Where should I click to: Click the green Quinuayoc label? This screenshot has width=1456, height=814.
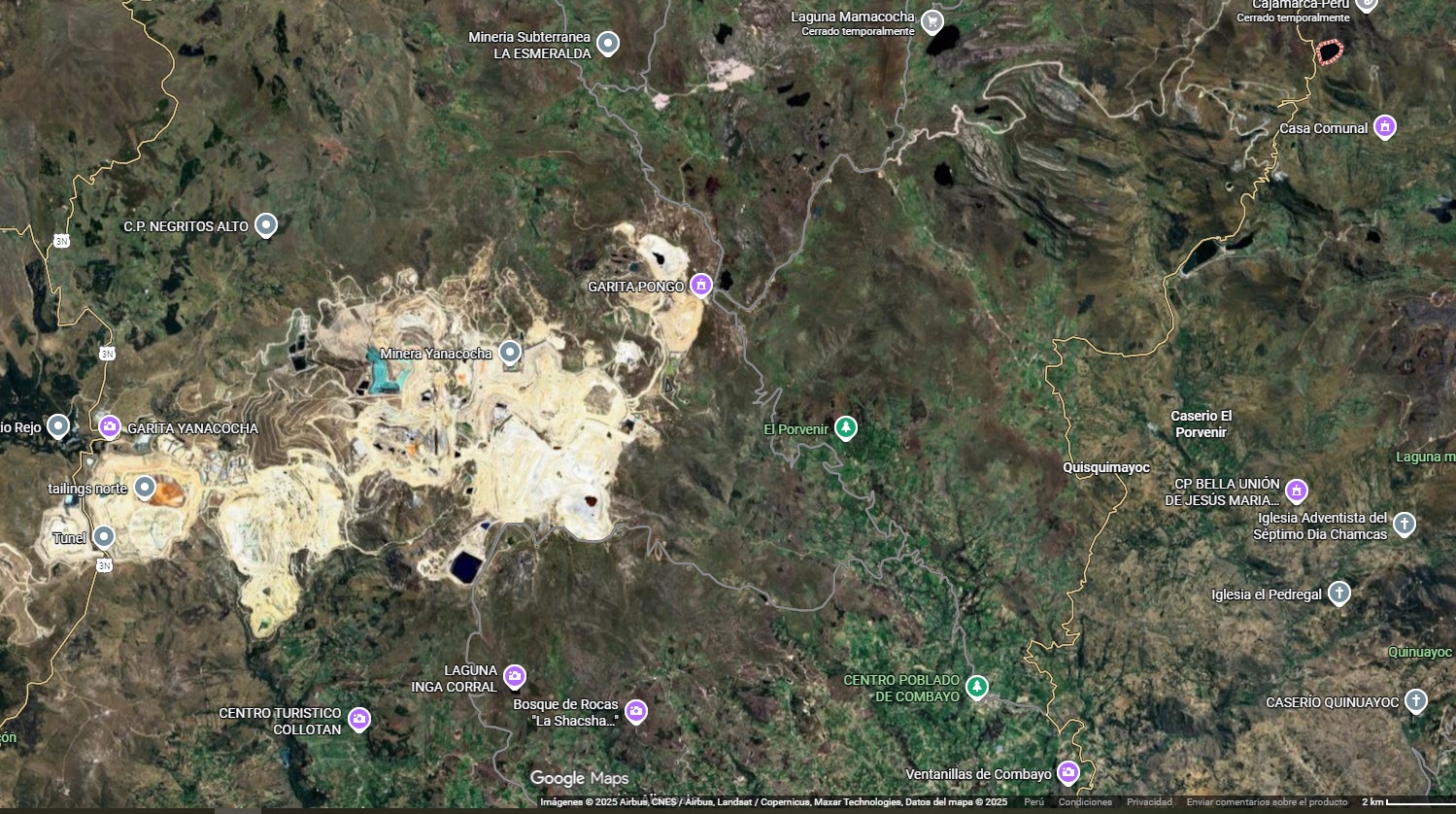1420,652
